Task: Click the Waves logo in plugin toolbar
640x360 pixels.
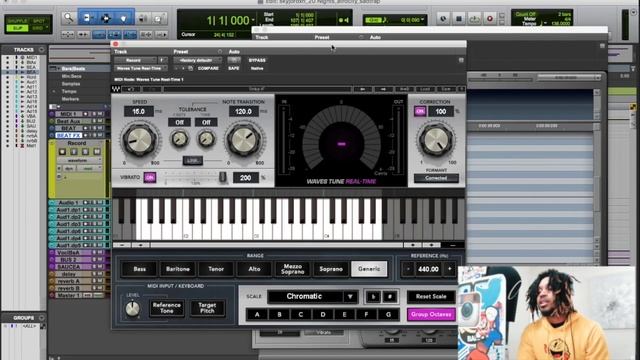Action: [116, 89]
